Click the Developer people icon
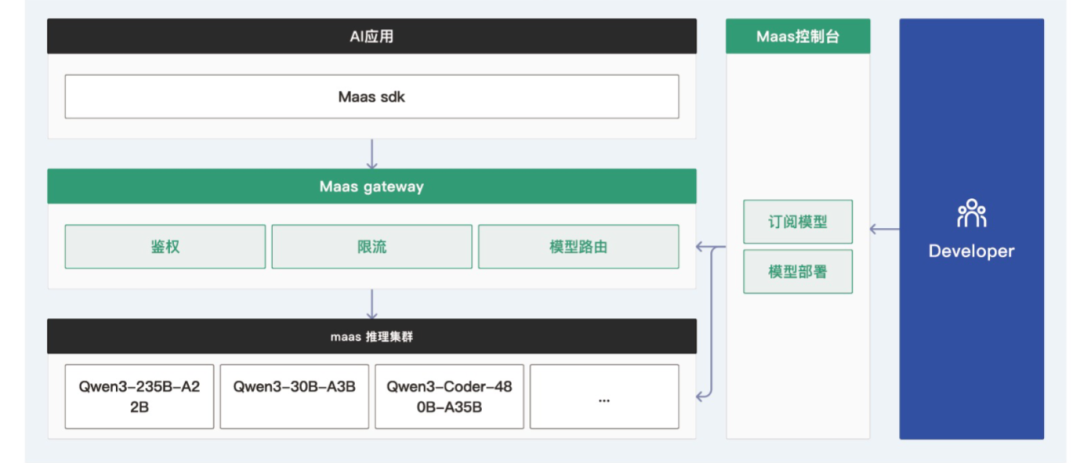Viewport: 1080px width, 463px height. pyautogui.click(x=971, y=214)
